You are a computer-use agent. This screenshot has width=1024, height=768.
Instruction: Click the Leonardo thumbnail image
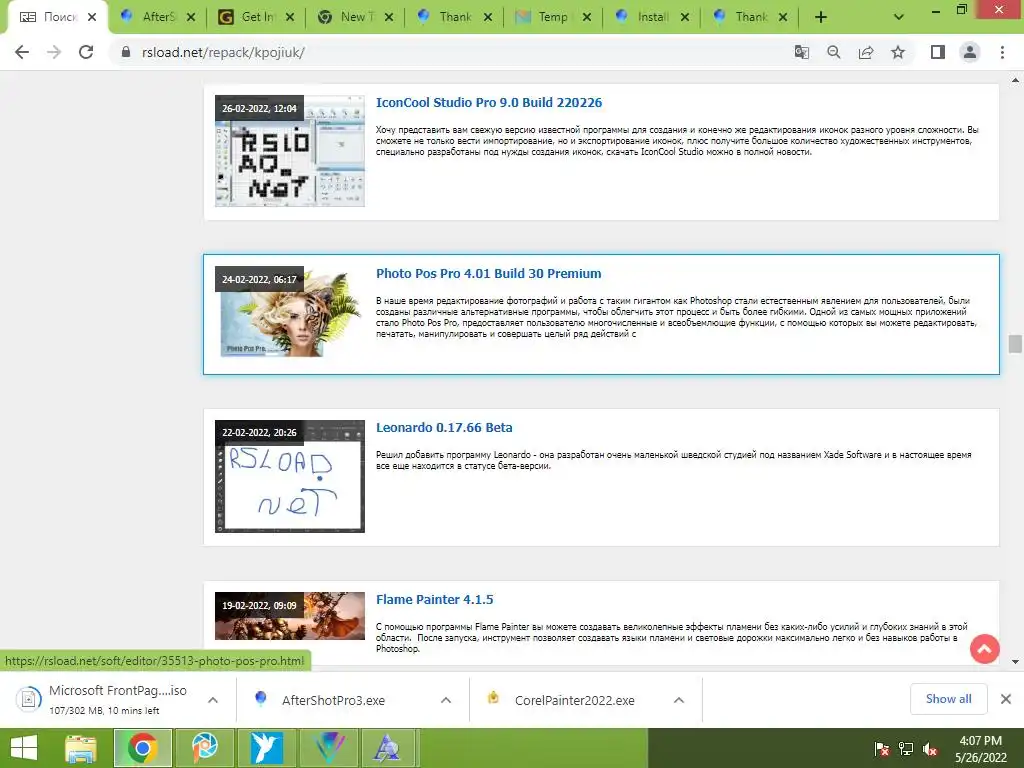click(x=290, y=476)
